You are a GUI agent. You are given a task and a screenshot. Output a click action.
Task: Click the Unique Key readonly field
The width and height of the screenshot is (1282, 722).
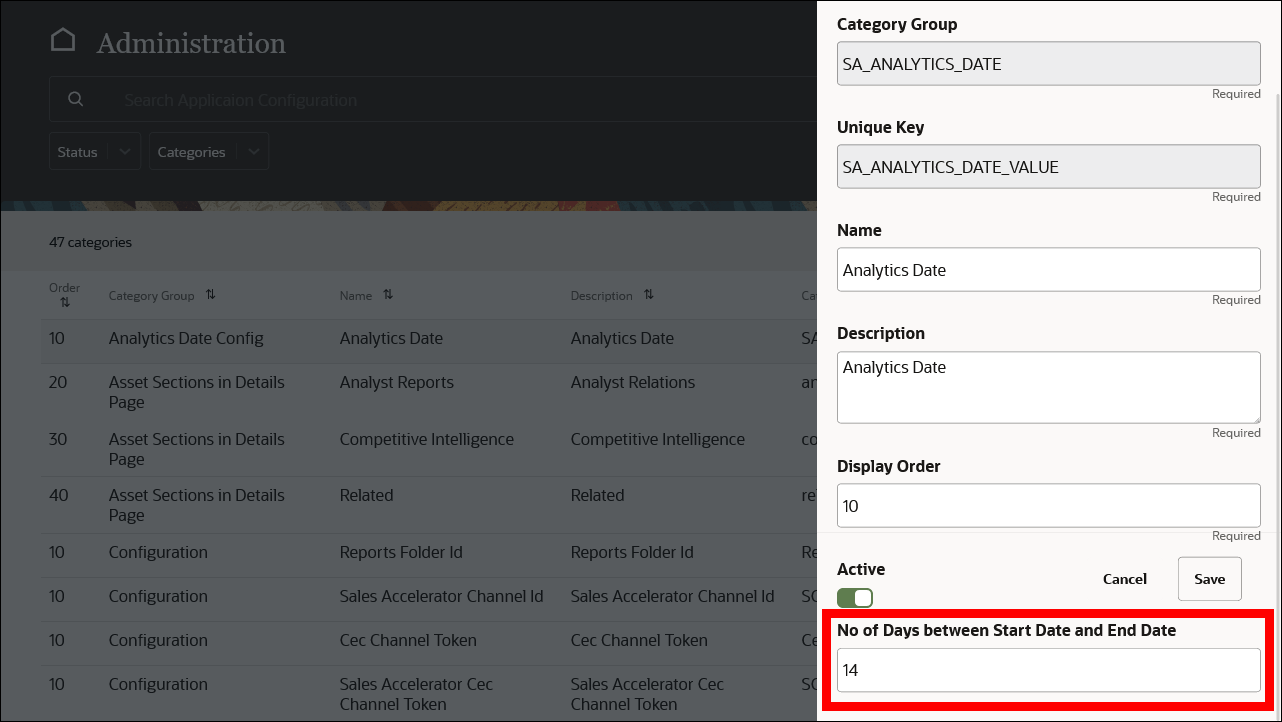[1048, 166]
